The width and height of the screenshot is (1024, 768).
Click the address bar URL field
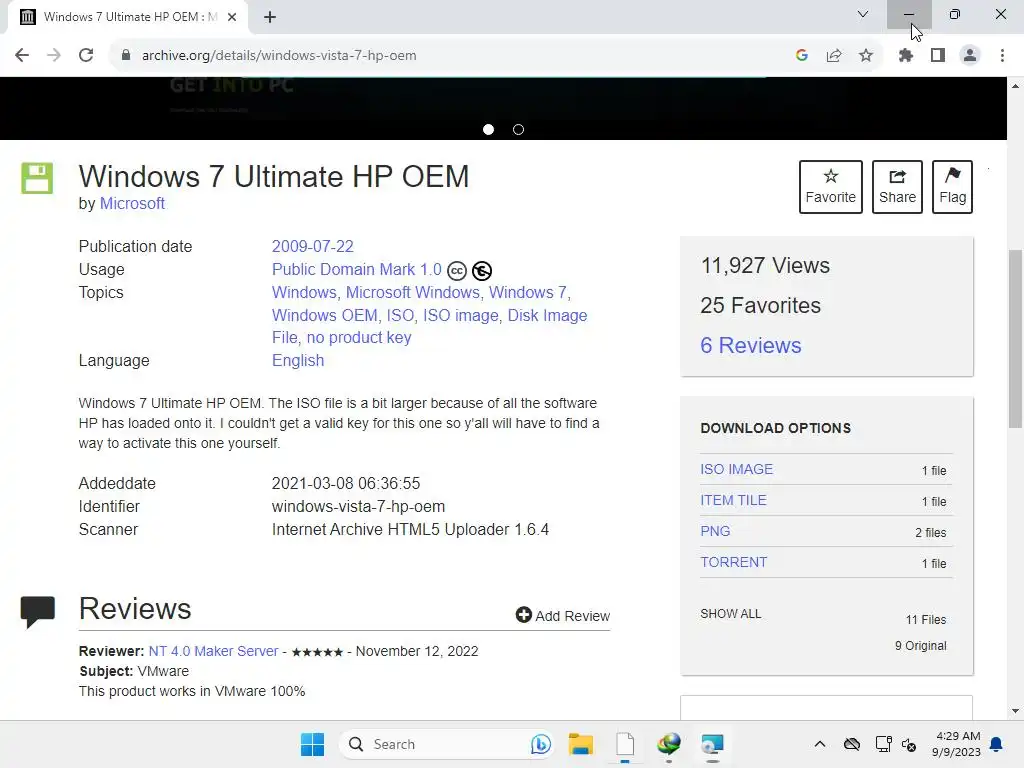point(457,56)
